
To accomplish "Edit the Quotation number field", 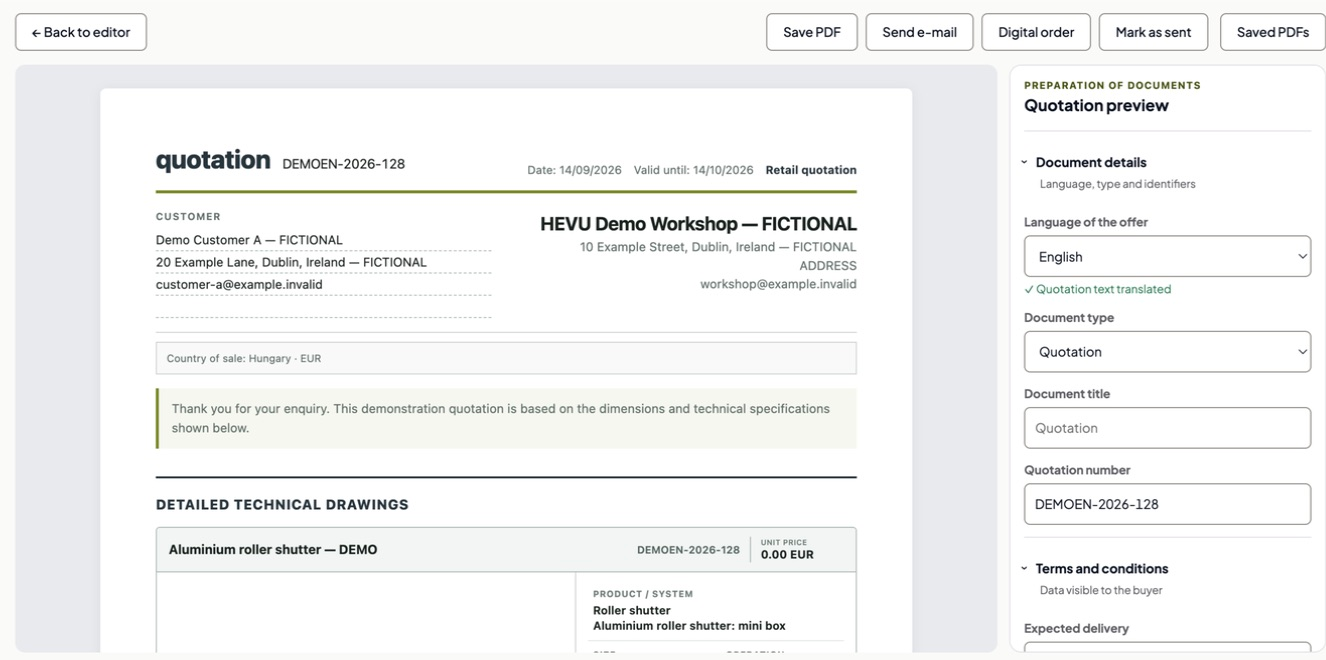I will coord(1167,504).
